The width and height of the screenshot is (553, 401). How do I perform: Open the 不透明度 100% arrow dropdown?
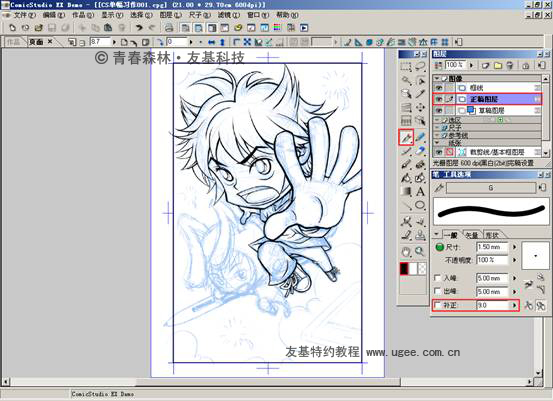pyautogui.click(x=514, y=260)
